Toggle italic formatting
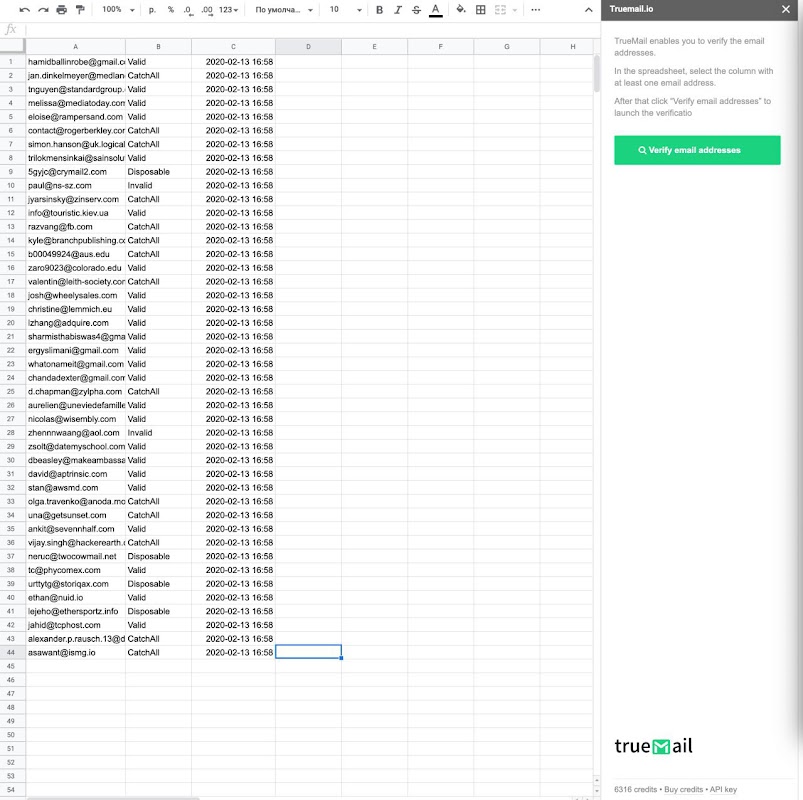The width and height of the screenshot is (803, 800). coord(398,10)
